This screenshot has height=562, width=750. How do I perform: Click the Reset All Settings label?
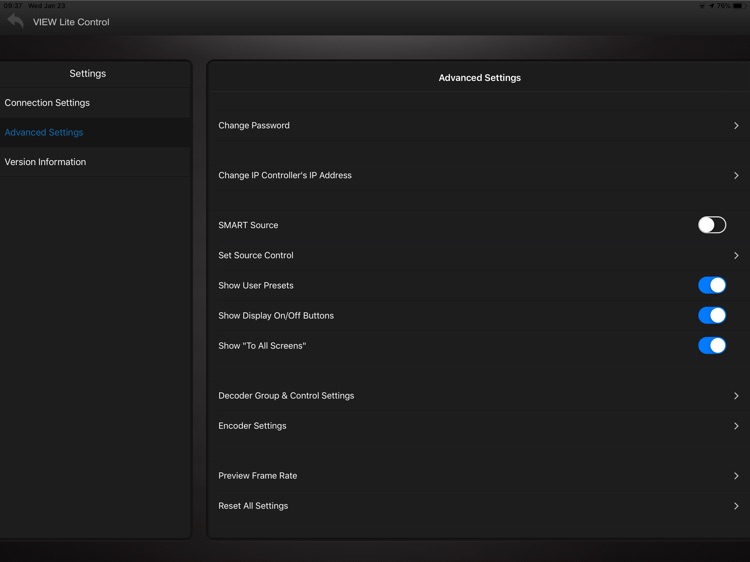[253, 506]
